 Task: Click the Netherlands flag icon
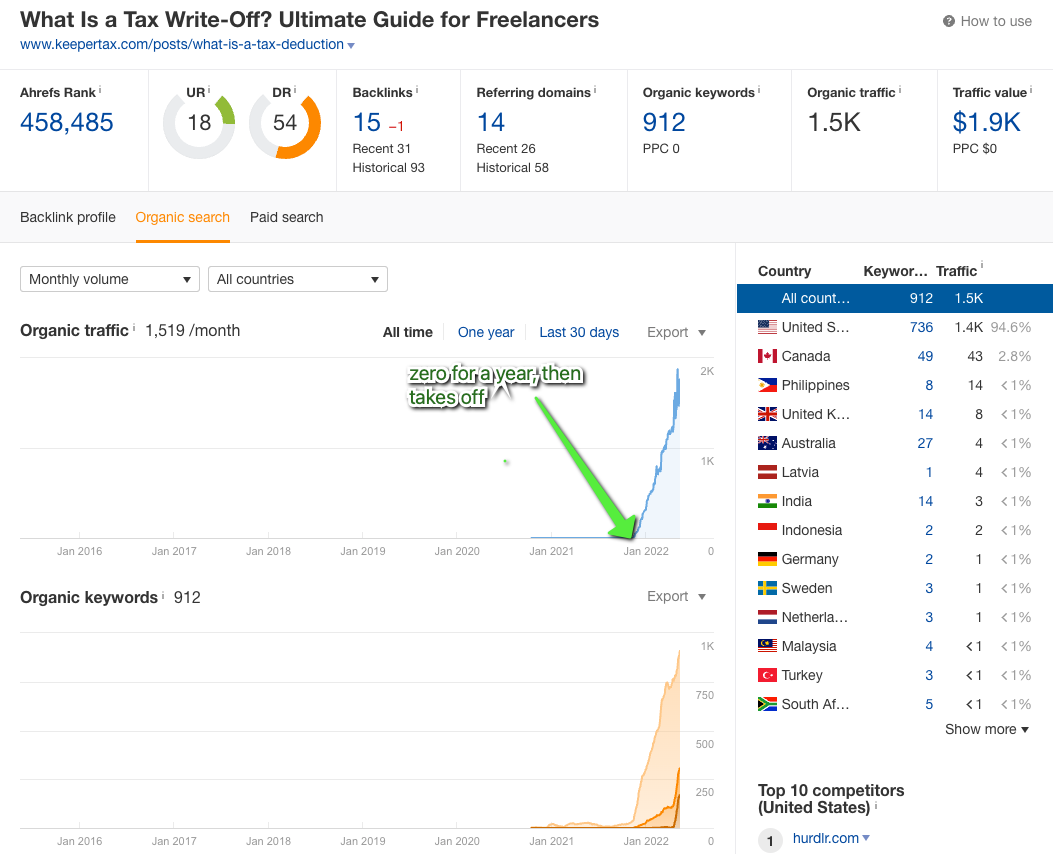(767, 617)
